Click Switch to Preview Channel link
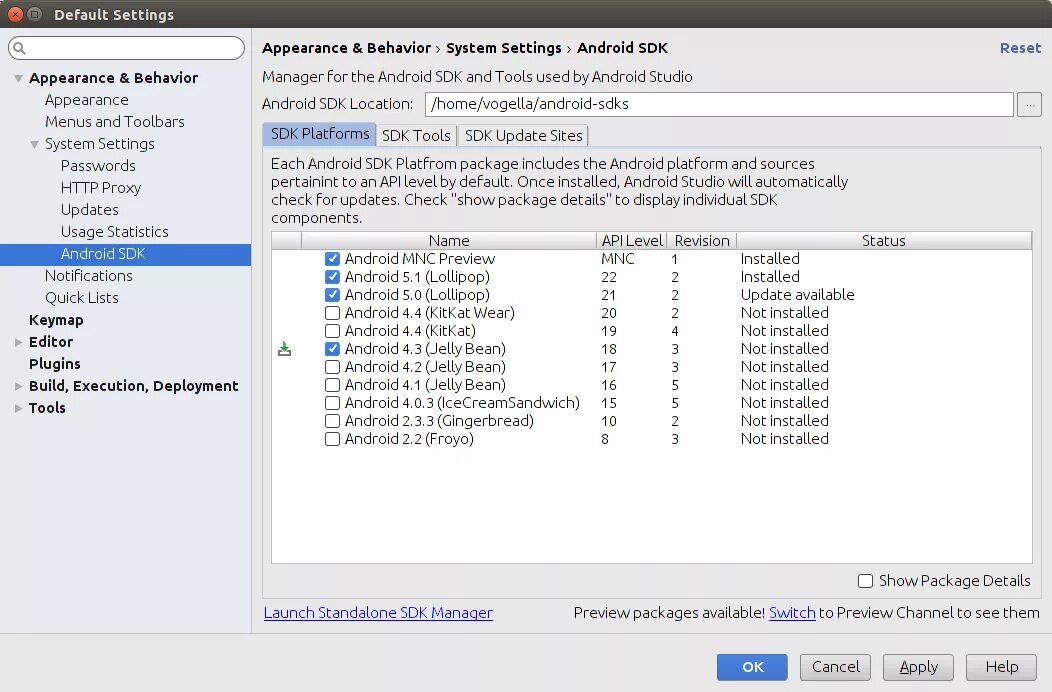This screenshot has height=692, width=1052. click(792, 613)
